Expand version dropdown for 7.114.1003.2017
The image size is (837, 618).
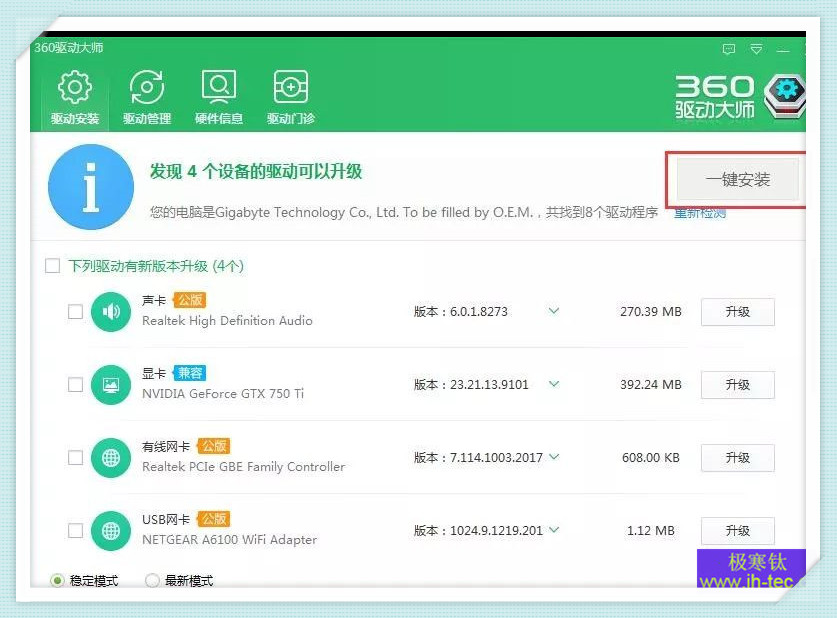[x=554, y=456]
